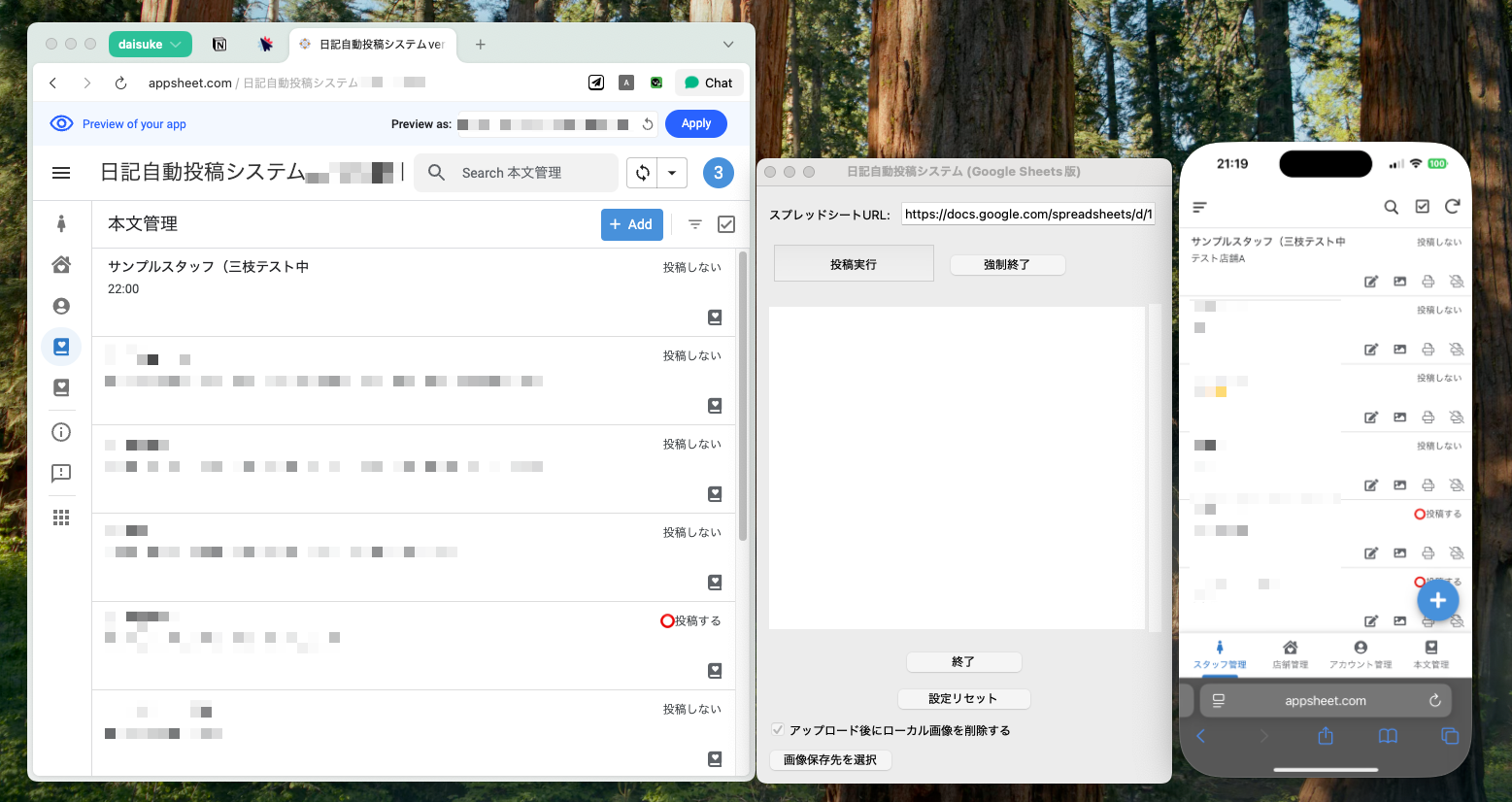Screen dimensions: 1512x802
Task: Open the feedback speech-bubble icon in sidebar
Action: pyautogui.click(x=61, y=474)
